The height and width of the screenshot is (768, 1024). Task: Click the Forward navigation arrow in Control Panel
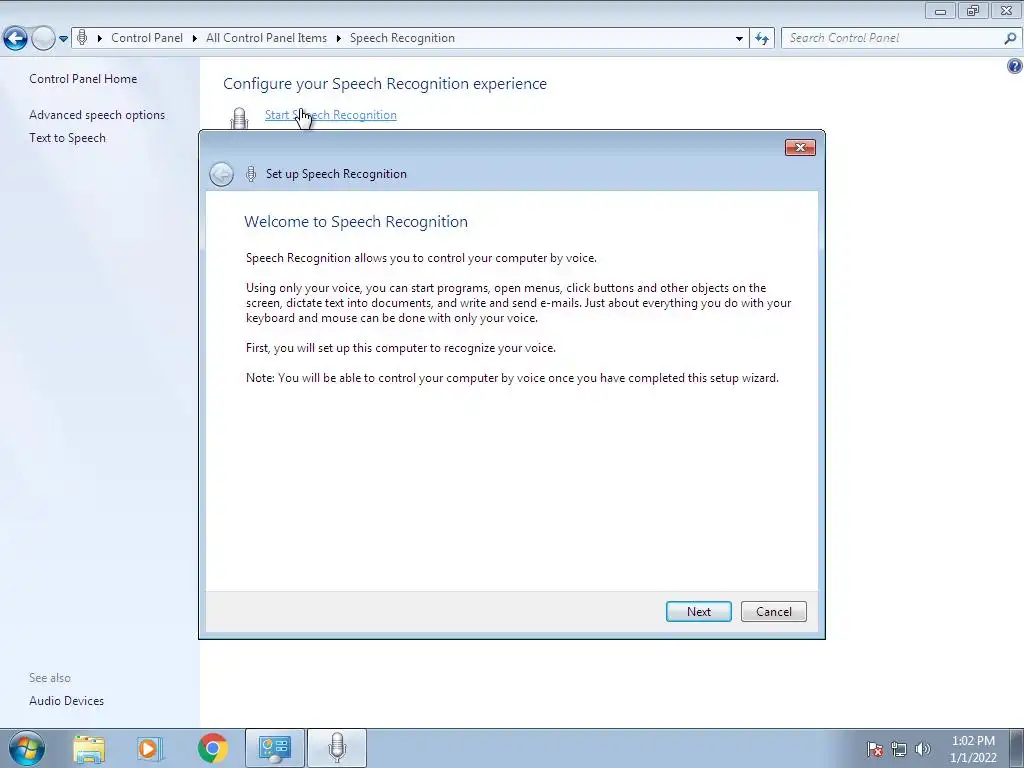[43, 39]
